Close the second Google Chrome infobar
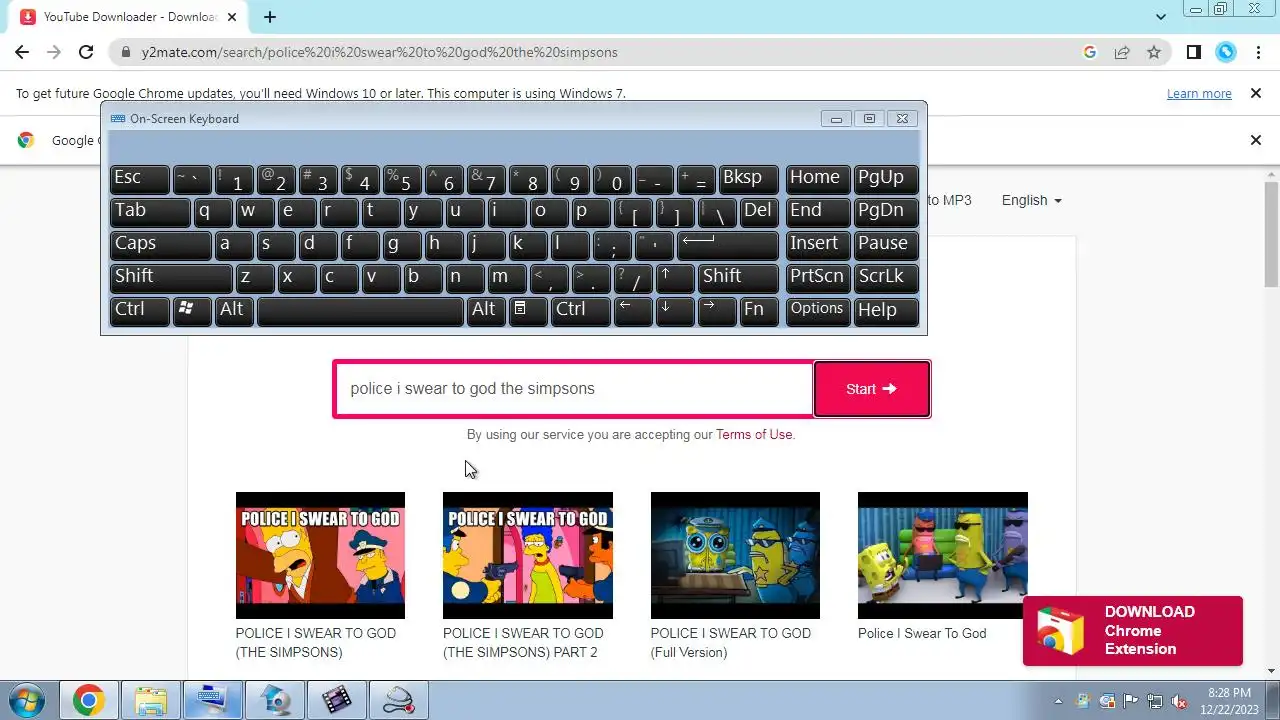1280x720 pixels. [x=1256, y=140]
